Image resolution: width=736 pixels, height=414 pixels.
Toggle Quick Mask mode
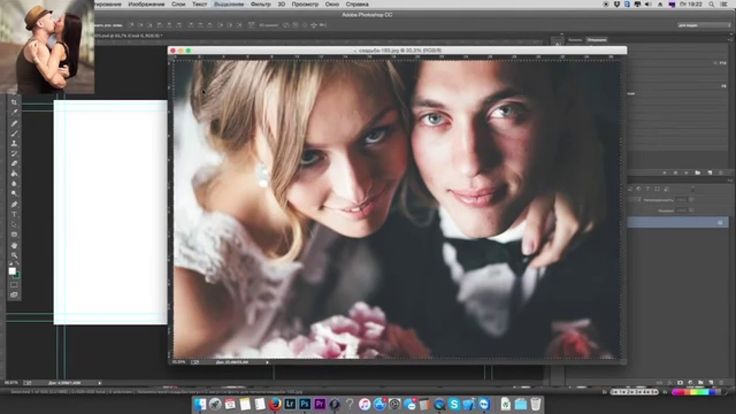coord(14,284)
